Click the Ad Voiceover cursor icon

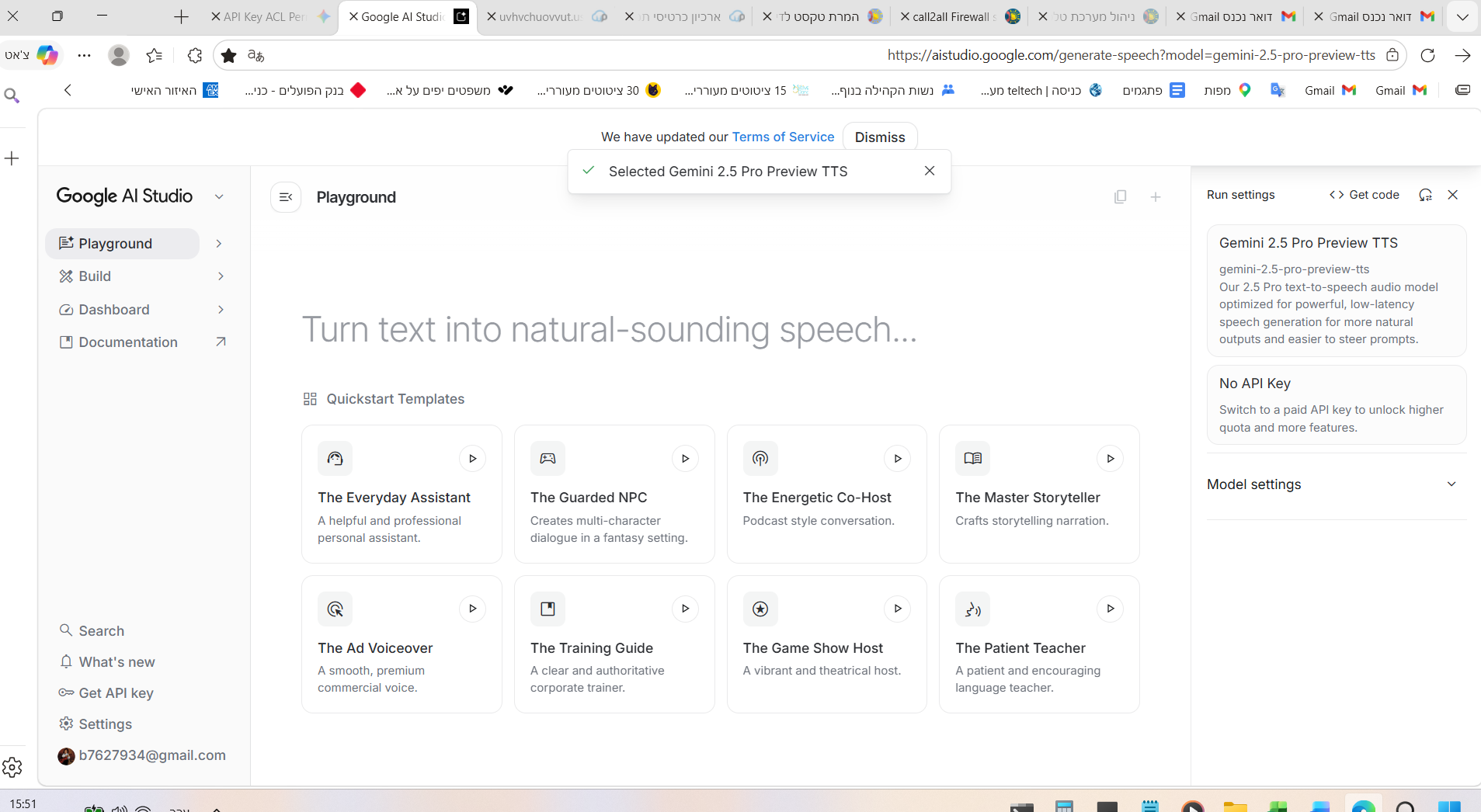click(x=335, y=609)
